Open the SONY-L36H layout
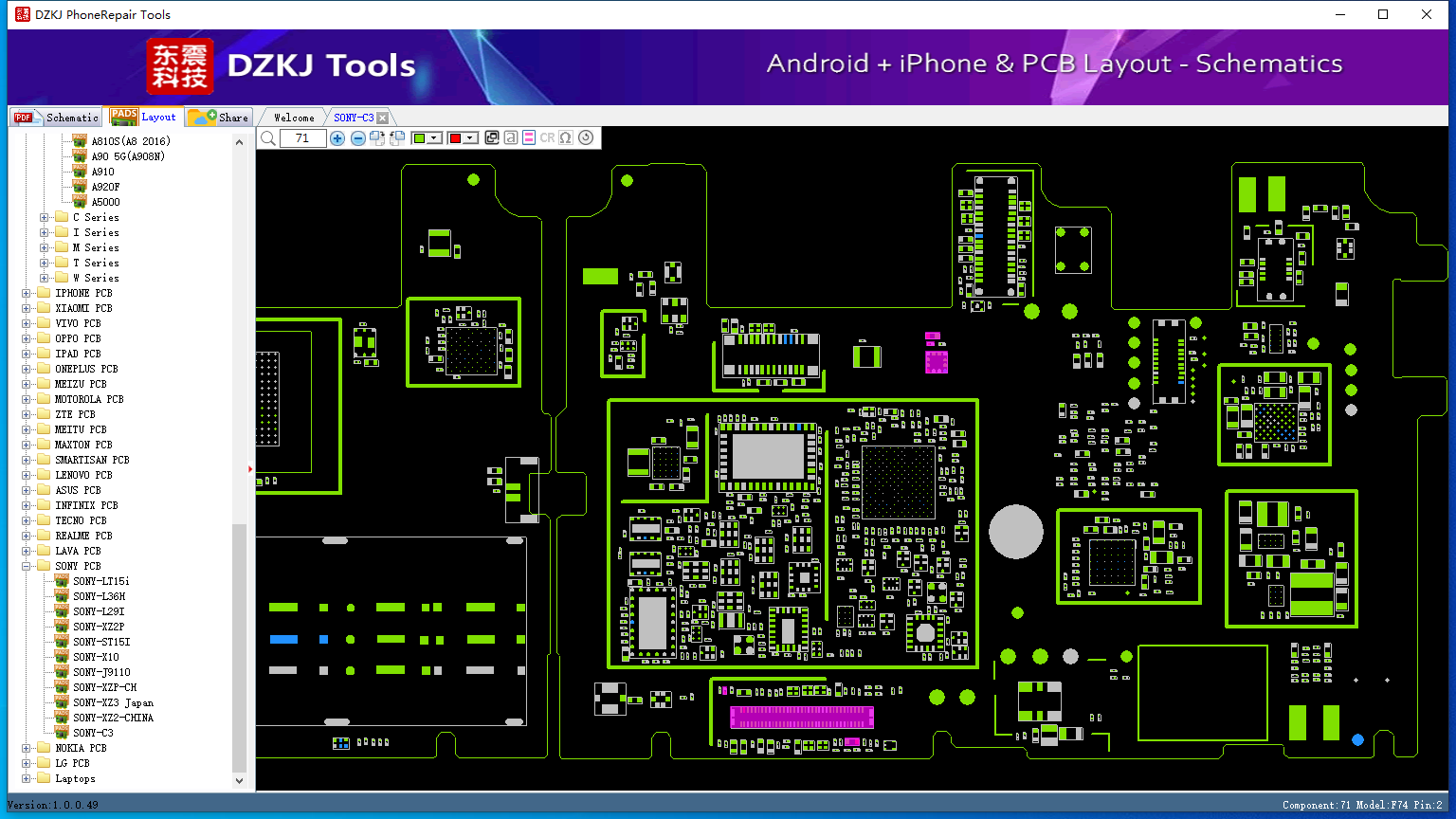The width and height of the screenshot is (1456, 819). click(x=100, y=596)
